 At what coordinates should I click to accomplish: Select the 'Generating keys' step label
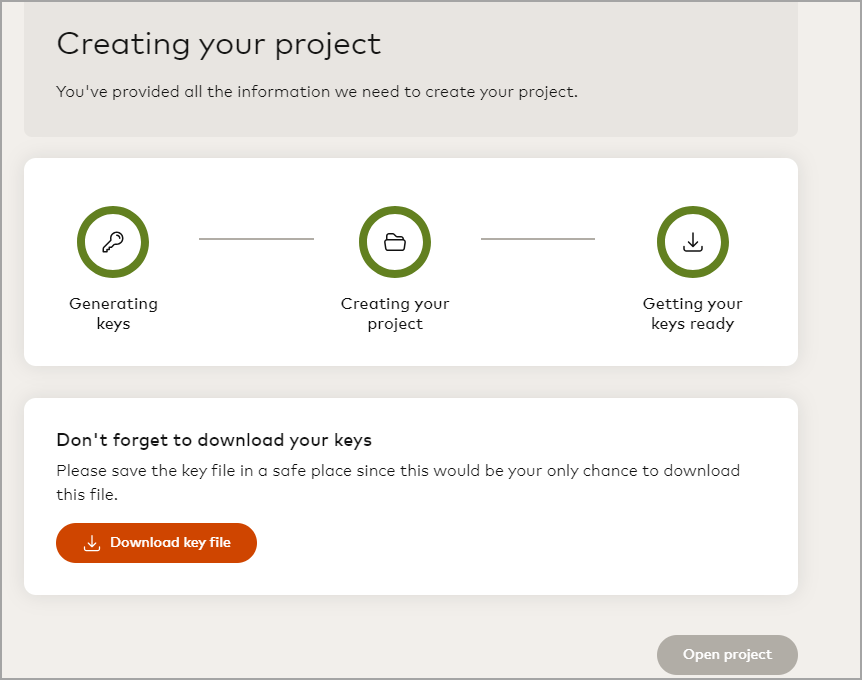point(113,313)
